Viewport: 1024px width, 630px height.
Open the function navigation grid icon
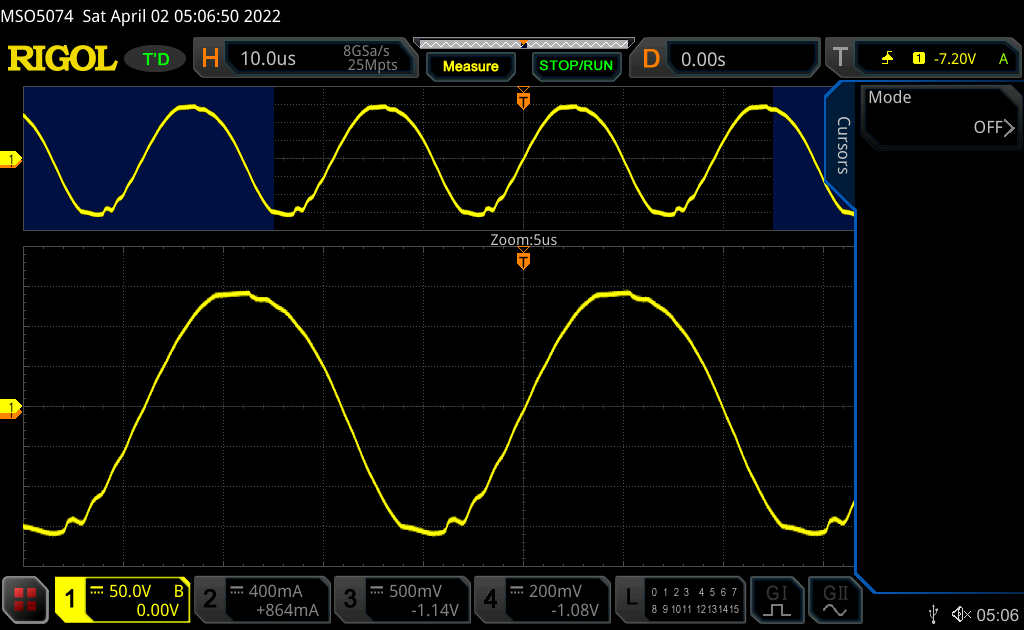click(x=25, y=599)
